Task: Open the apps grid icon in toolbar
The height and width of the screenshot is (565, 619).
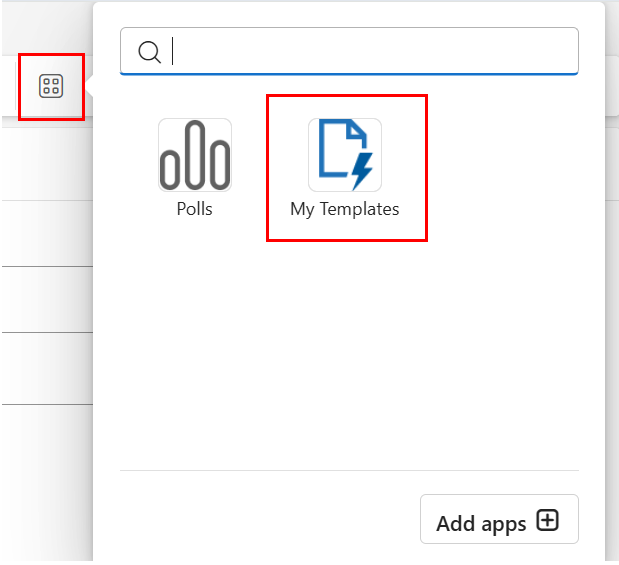Action: pos(51,86)
